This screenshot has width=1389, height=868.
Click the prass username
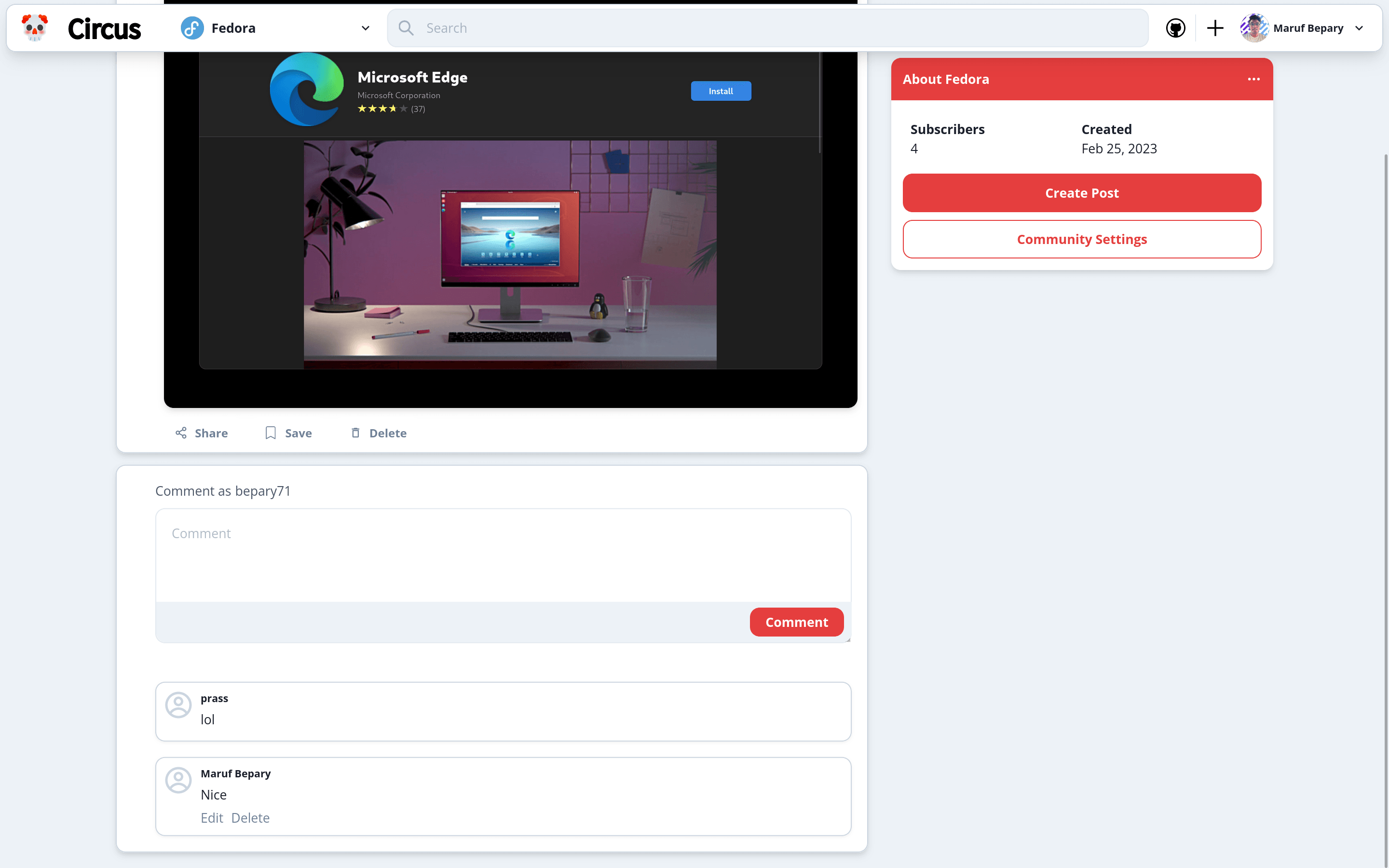pos(214,698)
